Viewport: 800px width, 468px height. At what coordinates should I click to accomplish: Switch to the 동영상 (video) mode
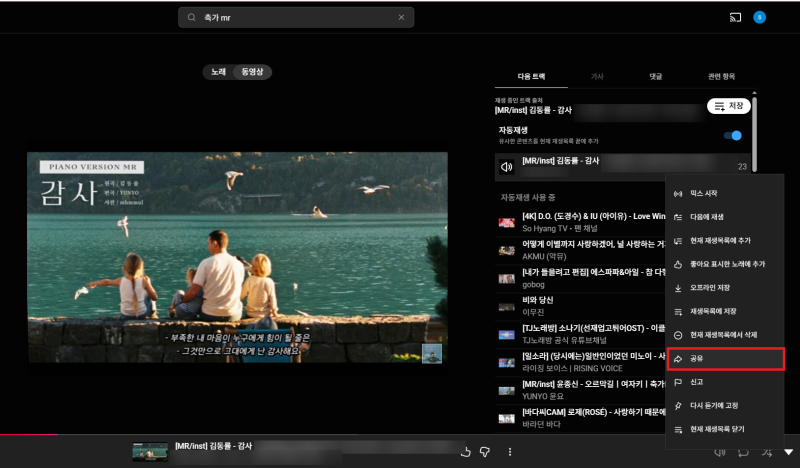(253, 72)
